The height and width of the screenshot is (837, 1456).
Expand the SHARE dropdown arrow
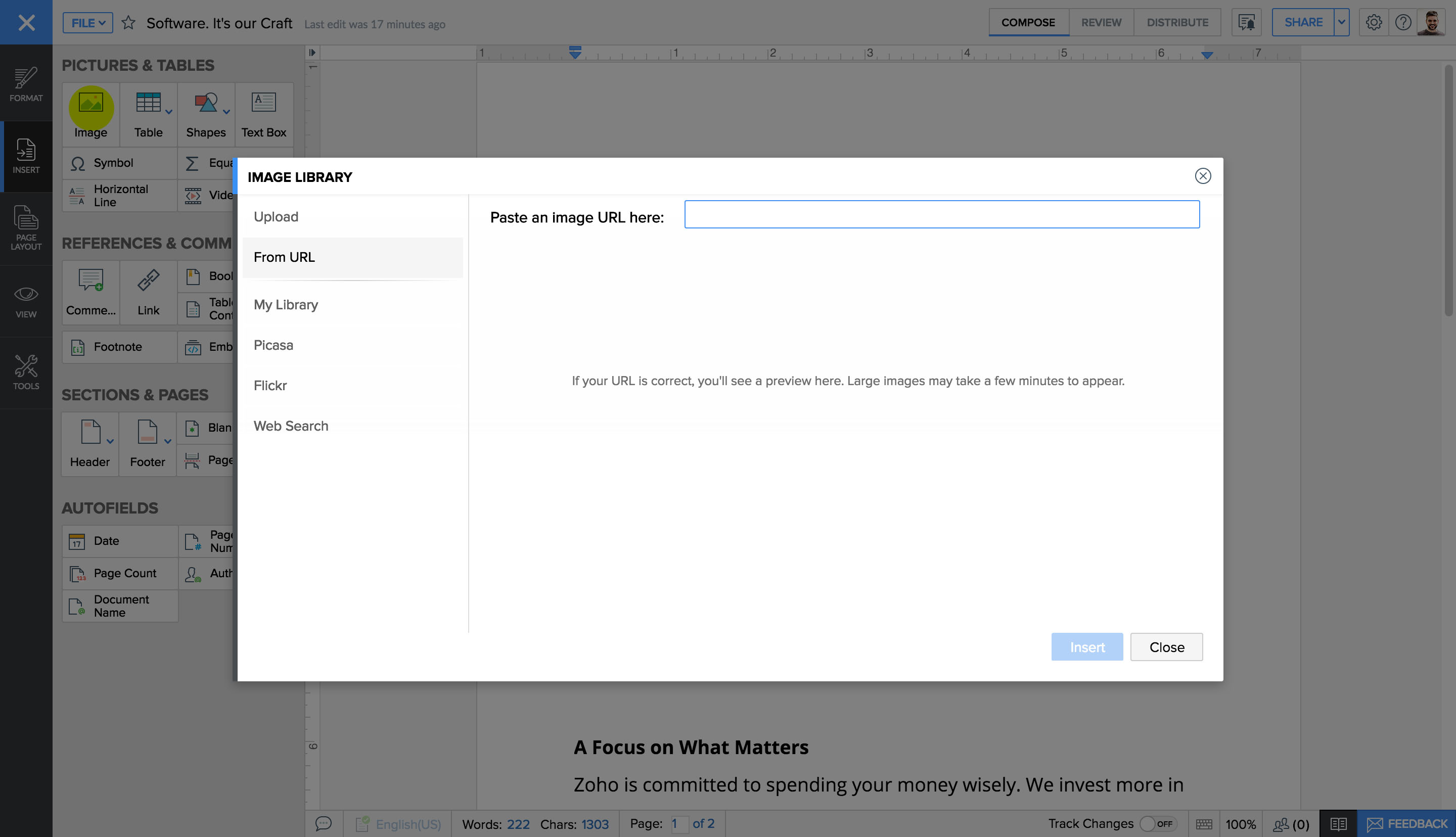(x=1341, y=22)
